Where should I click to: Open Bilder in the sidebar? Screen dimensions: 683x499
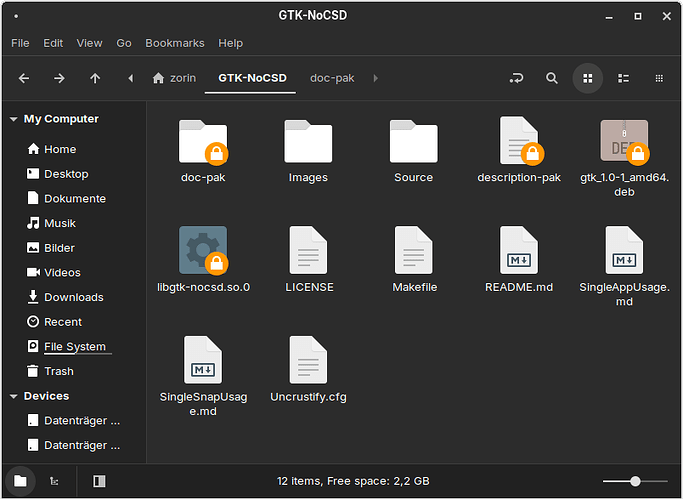(51, 248)
